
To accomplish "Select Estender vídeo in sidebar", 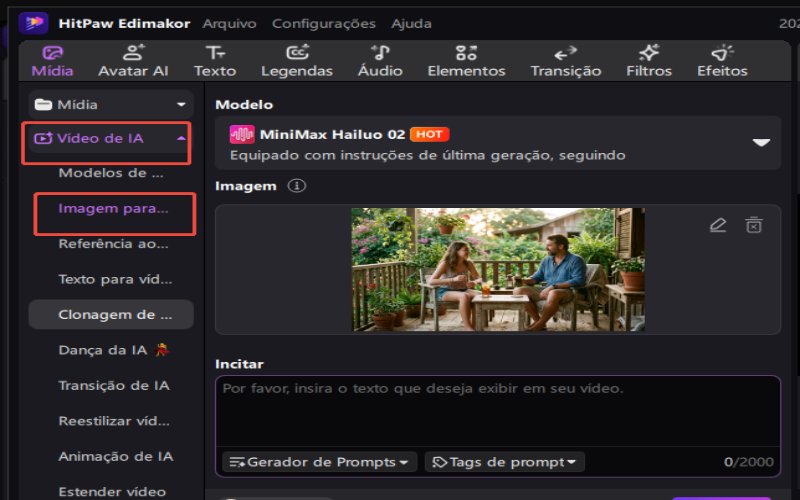I will pos(112,492).
